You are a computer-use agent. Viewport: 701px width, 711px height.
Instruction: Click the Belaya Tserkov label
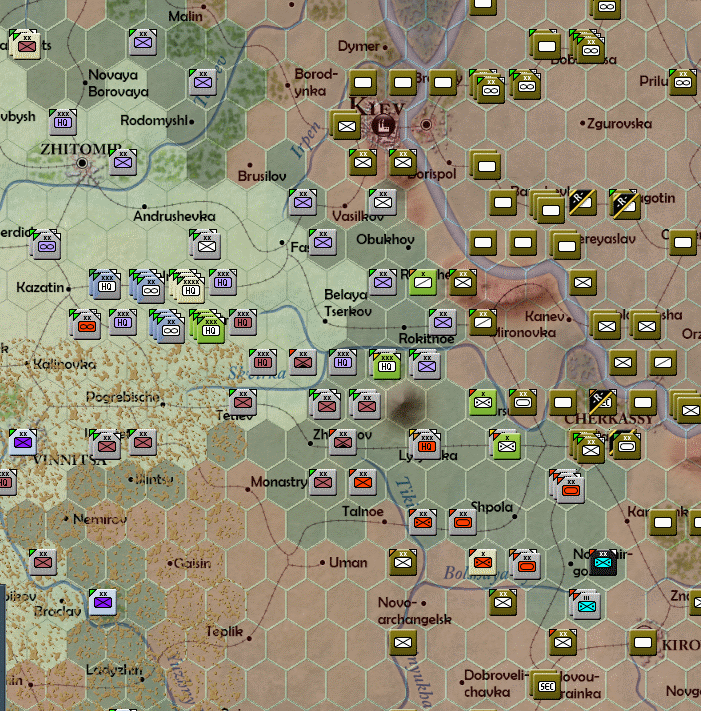coord(348,303)
